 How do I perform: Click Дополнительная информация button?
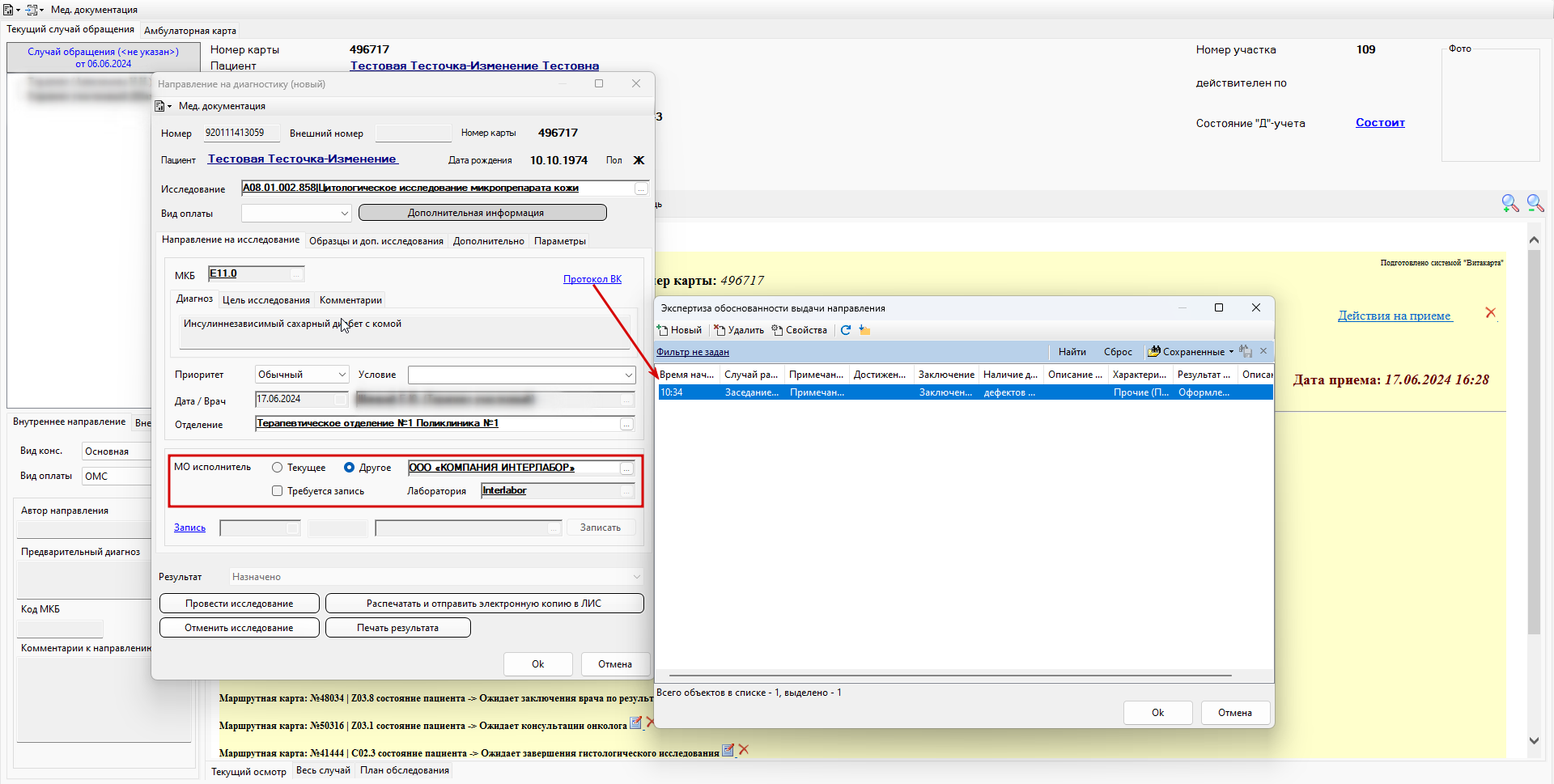point(482,213)
